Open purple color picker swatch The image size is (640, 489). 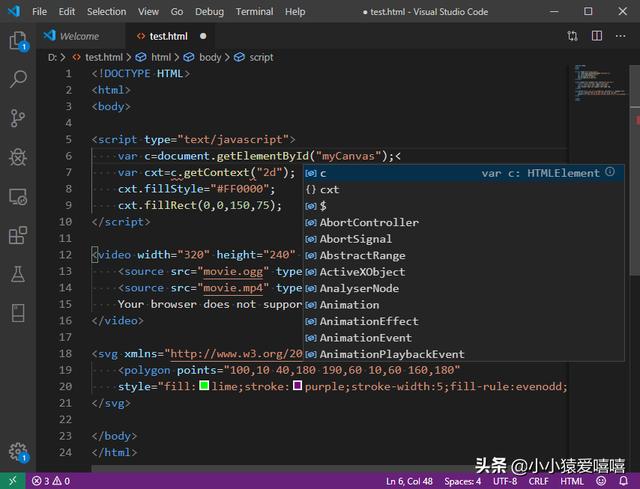(x=298, y=385)
